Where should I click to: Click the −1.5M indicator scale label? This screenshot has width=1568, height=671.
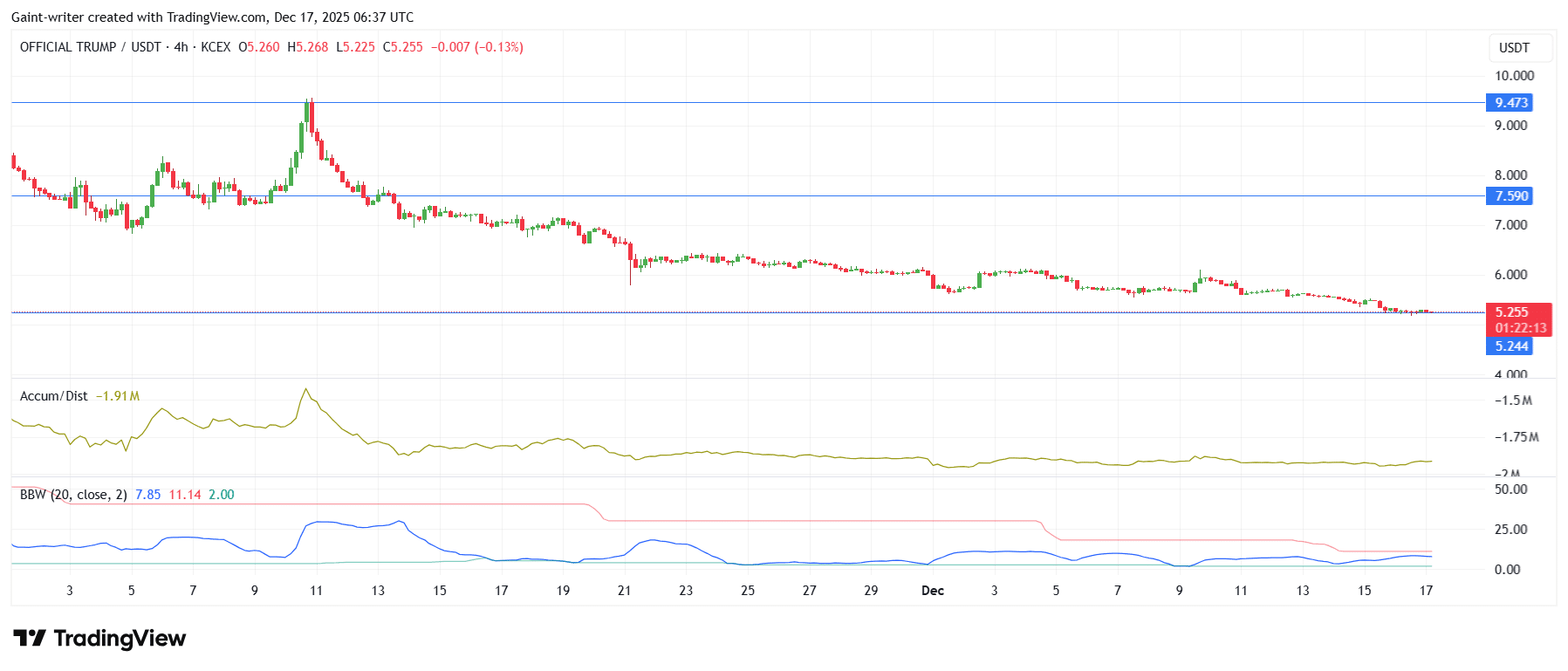tap(1513, 401)
